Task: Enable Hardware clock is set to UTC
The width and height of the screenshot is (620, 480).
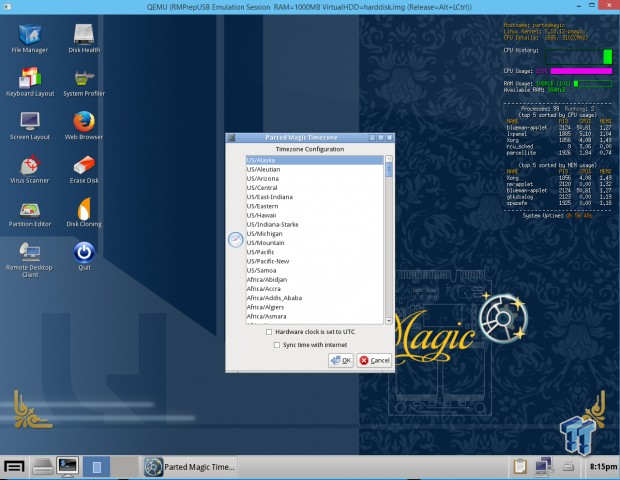Action: click(x=269, y=332)
